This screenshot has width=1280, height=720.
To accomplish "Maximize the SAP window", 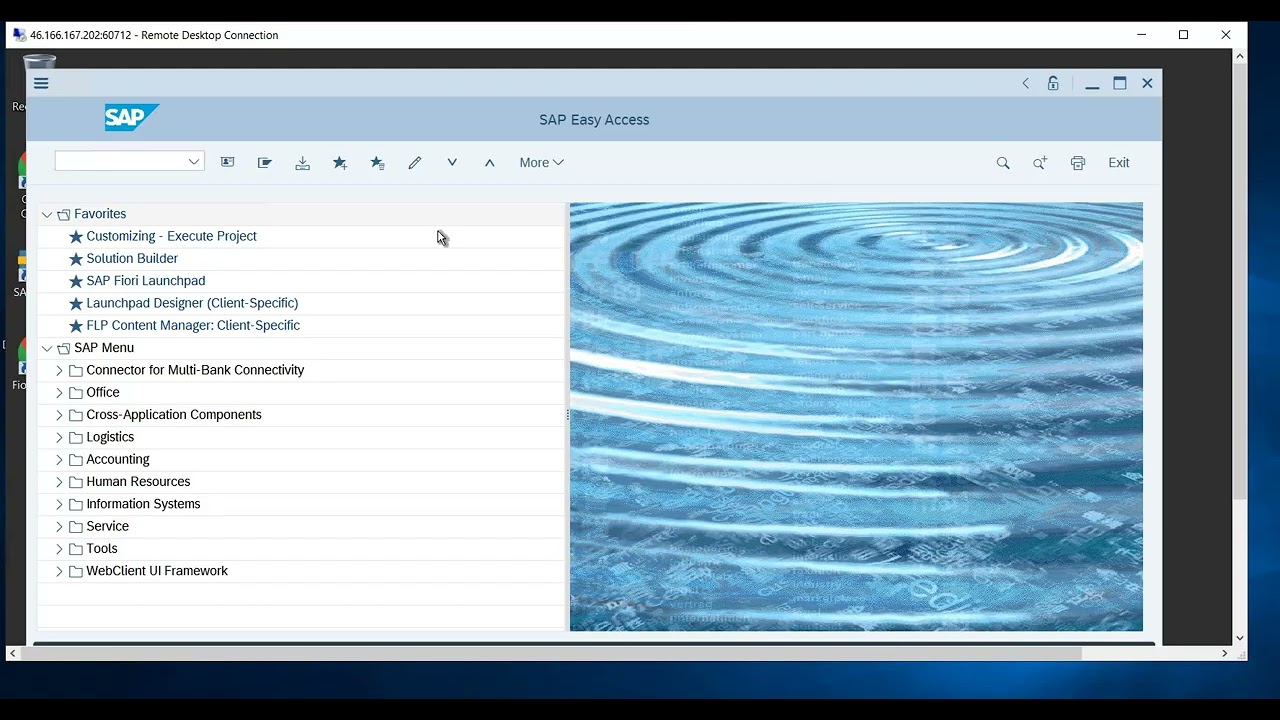I will [x=1120, y=83].
